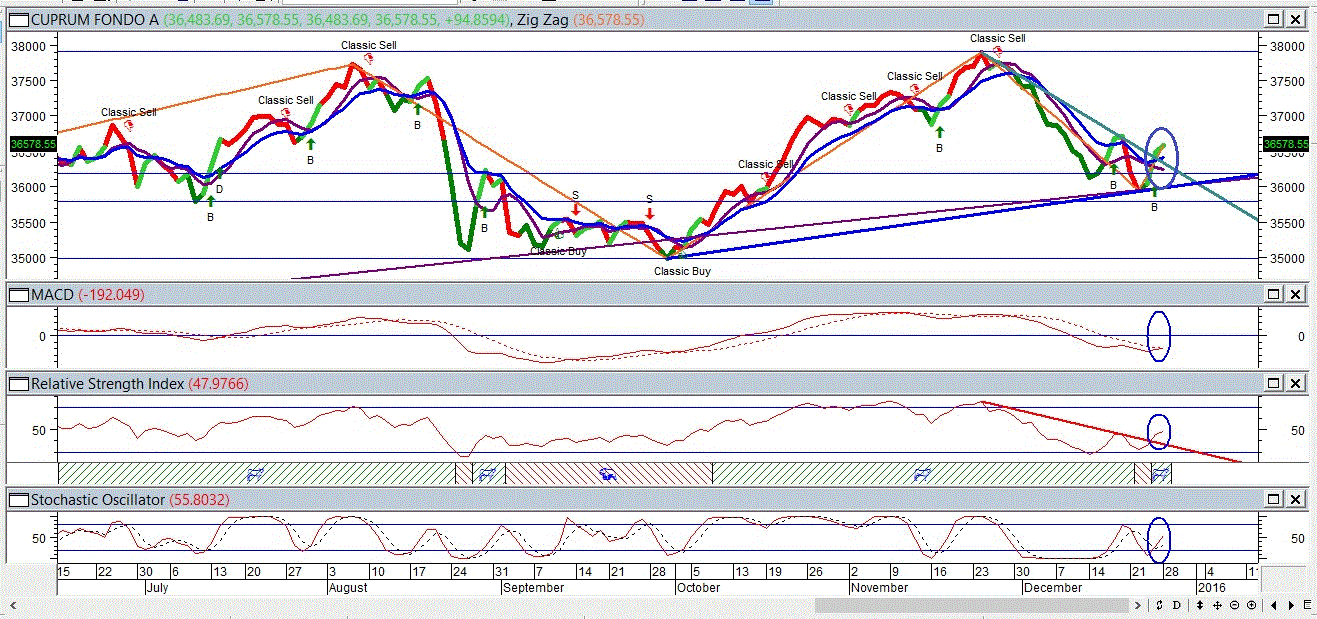Click window icon beside MACD title
The image size is (1317, 619).
(18, 294)
